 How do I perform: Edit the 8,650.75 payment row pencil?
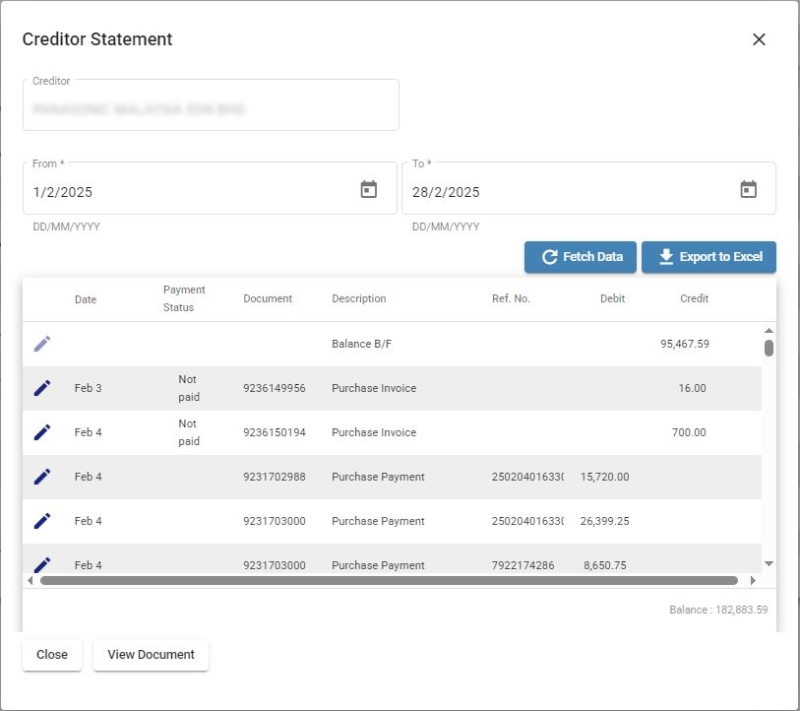click(x=42, y=564)
